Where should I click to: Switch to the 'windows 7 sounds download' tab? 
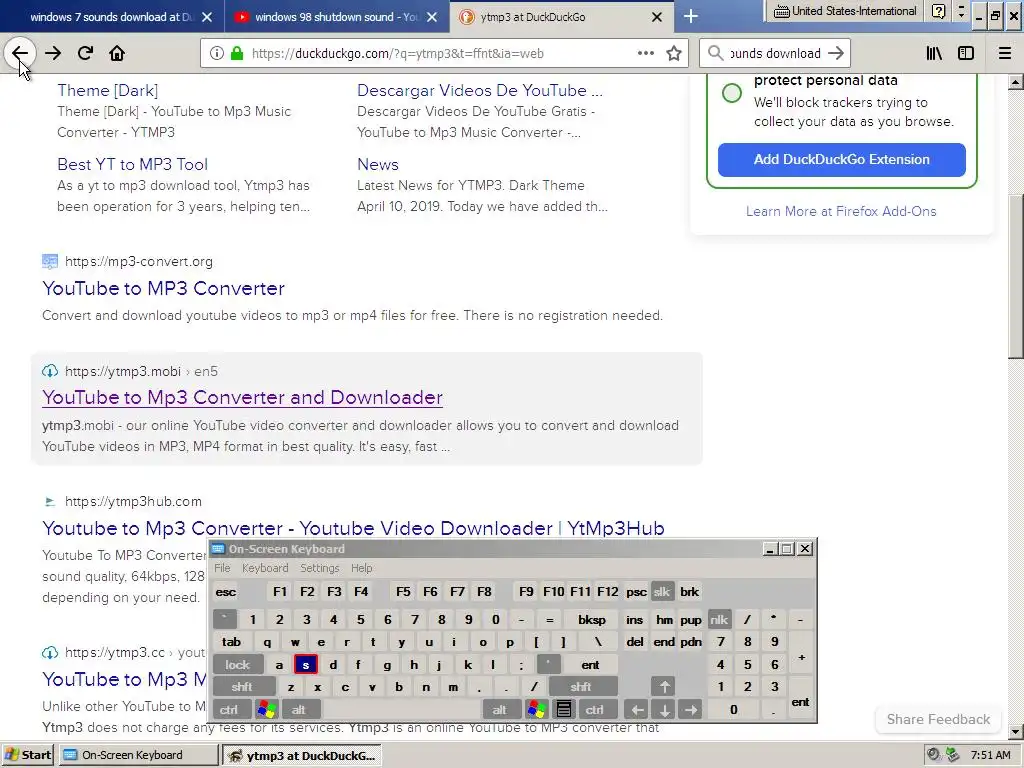point(112,17)
